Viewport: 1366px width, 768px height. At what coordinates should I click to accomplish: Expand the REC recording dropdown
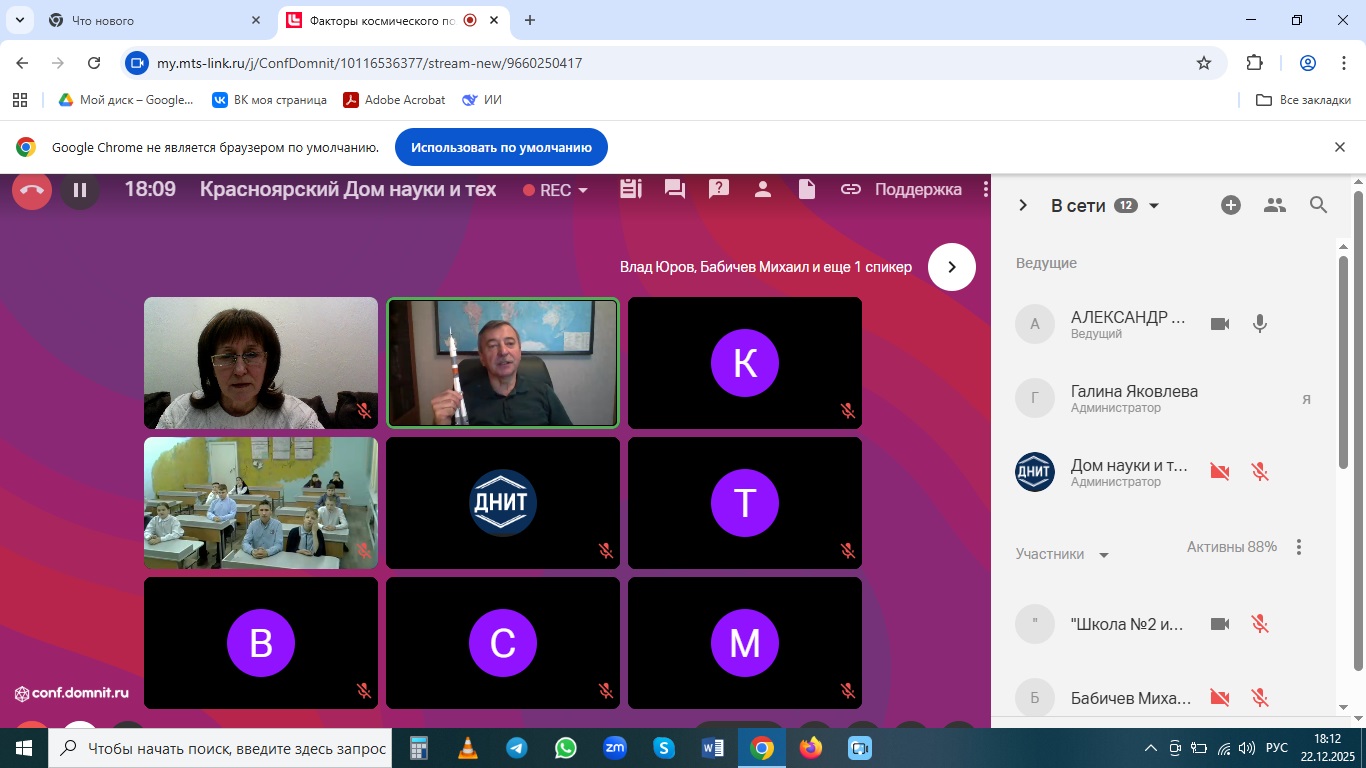[583, 190]
